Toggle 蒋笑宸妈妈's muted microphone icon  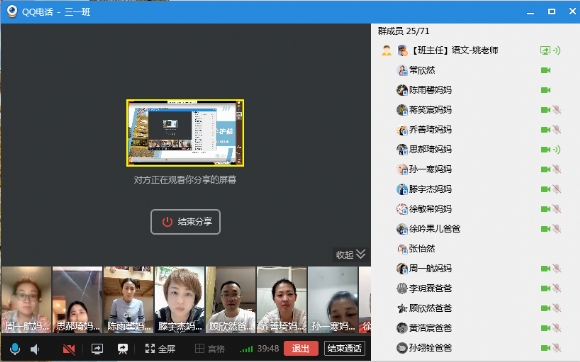coord(556,110)
